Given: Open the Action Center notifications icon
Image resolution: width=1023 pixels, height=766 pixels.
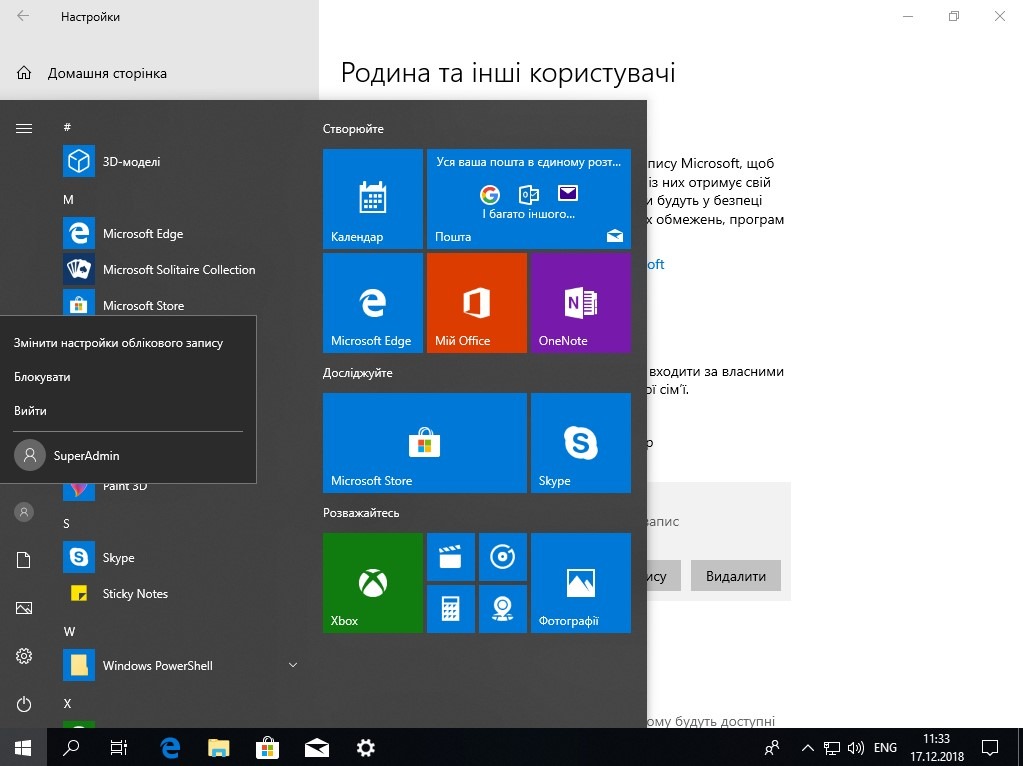Looking at the screenshot, I should coord(990,747).
